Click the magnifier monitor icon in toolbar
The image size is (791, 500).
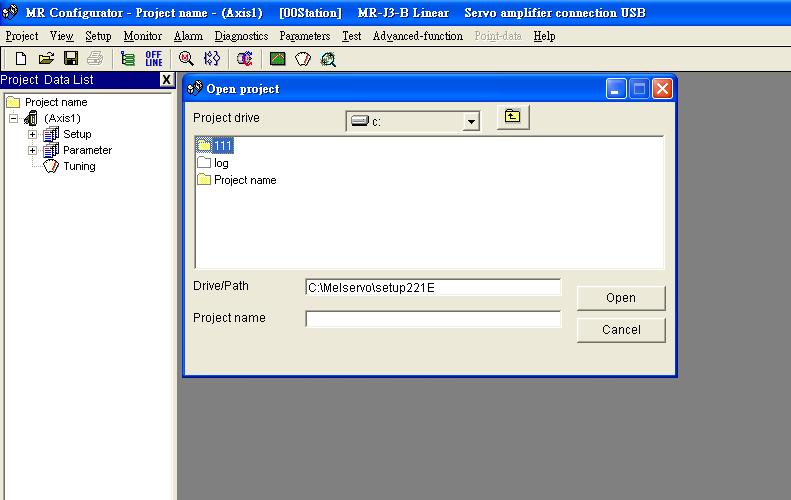coord(186,59)
